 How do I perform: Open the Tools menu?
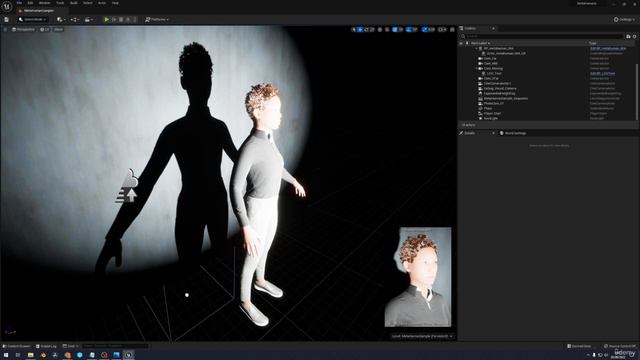pyautogui.click(x=60, y=3)
